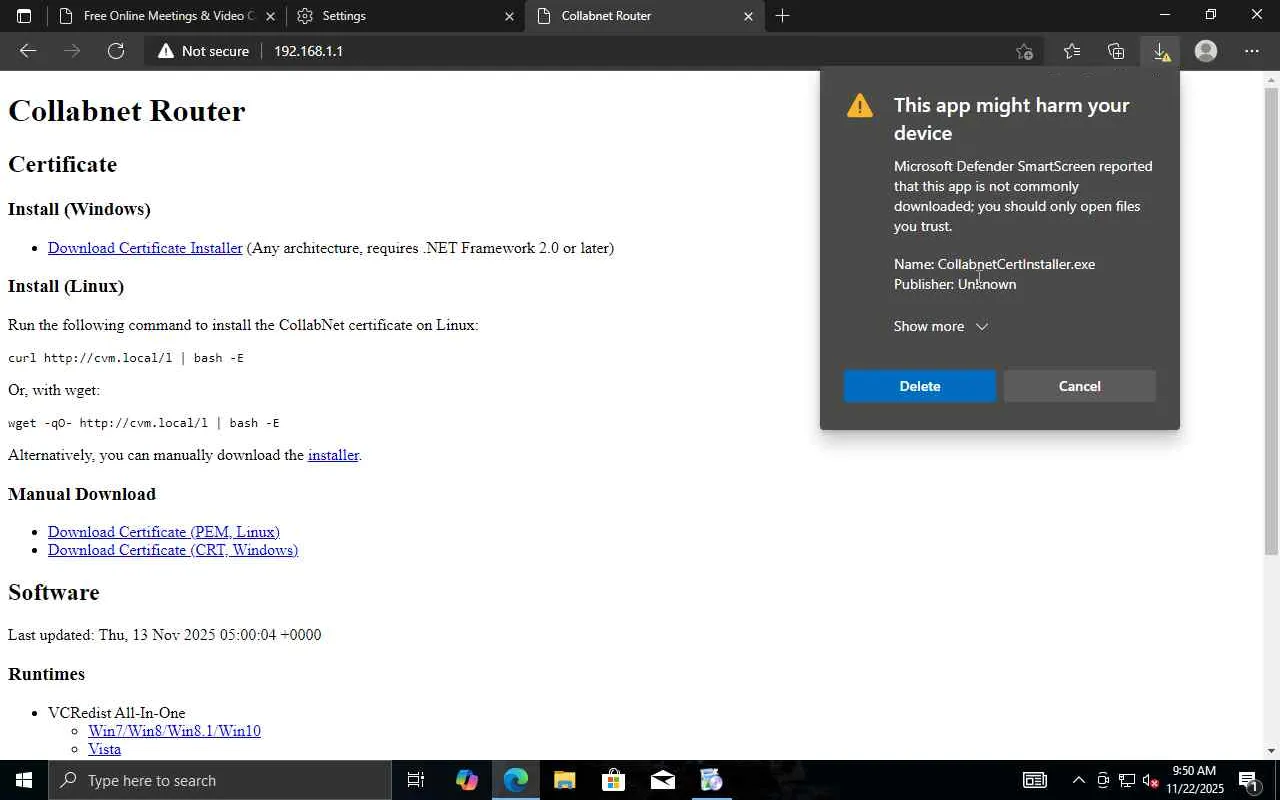Viewport: 1280px width, 800px height.
Task: Click the curl command text
Action: click(x=126, y=358)
